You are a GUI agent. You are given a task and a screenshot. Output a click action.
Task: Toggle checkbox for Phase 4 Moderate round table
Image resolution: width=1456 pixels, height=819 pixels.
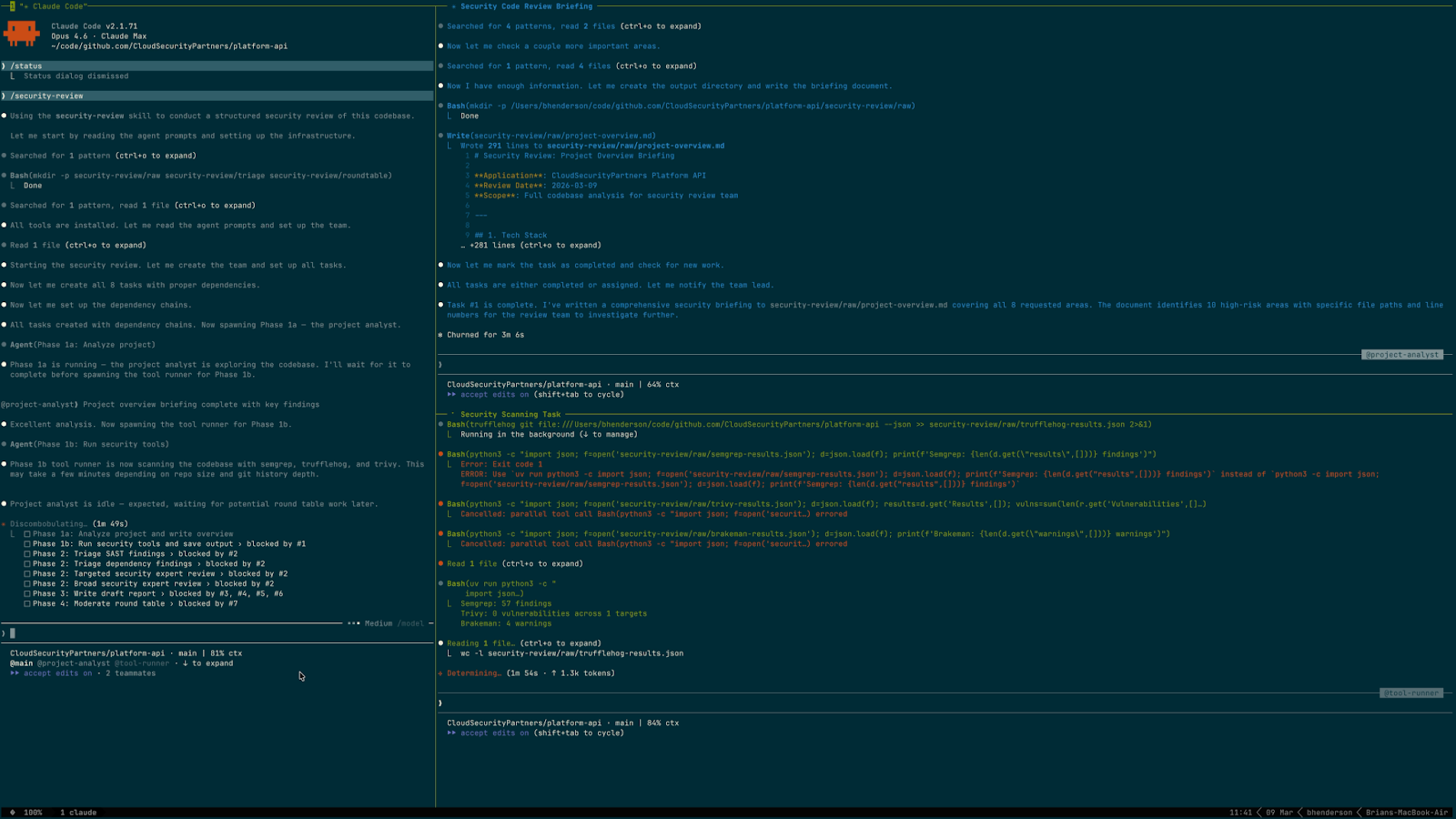27,604
